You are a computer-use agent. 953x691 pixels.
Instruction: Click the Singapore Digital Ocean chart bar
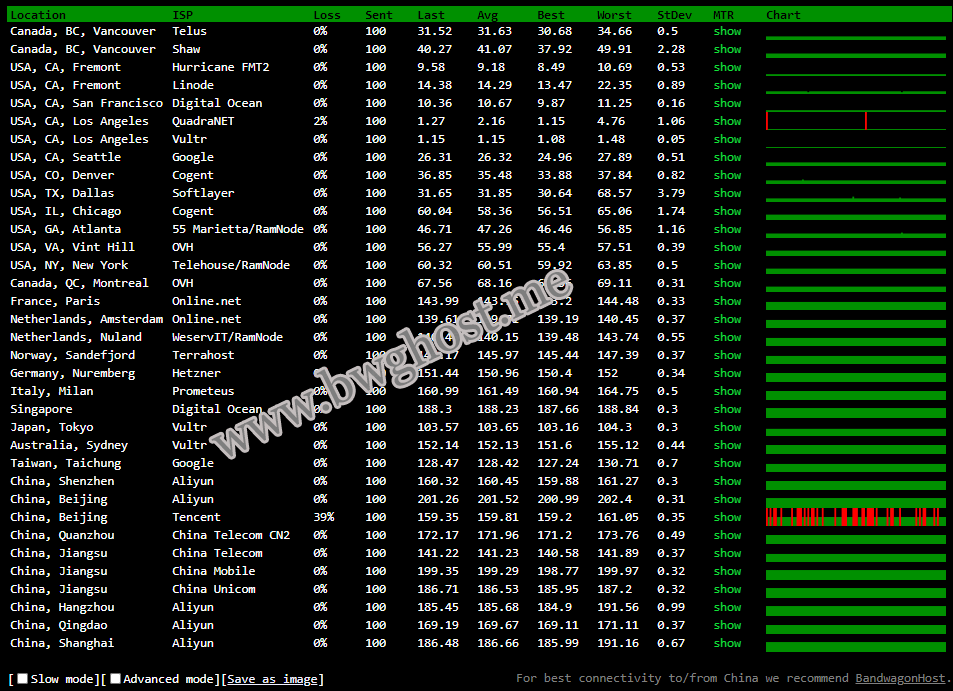pyautogui.click(x=855, y=411)
